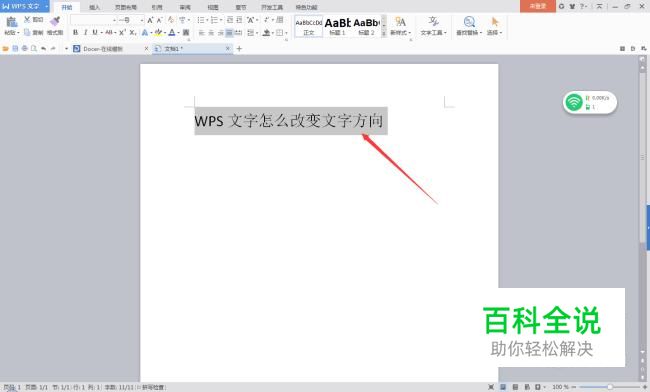The image size is (650, 392).
Task: Click the text effects blue A icon
Action: tap(145, 32)
